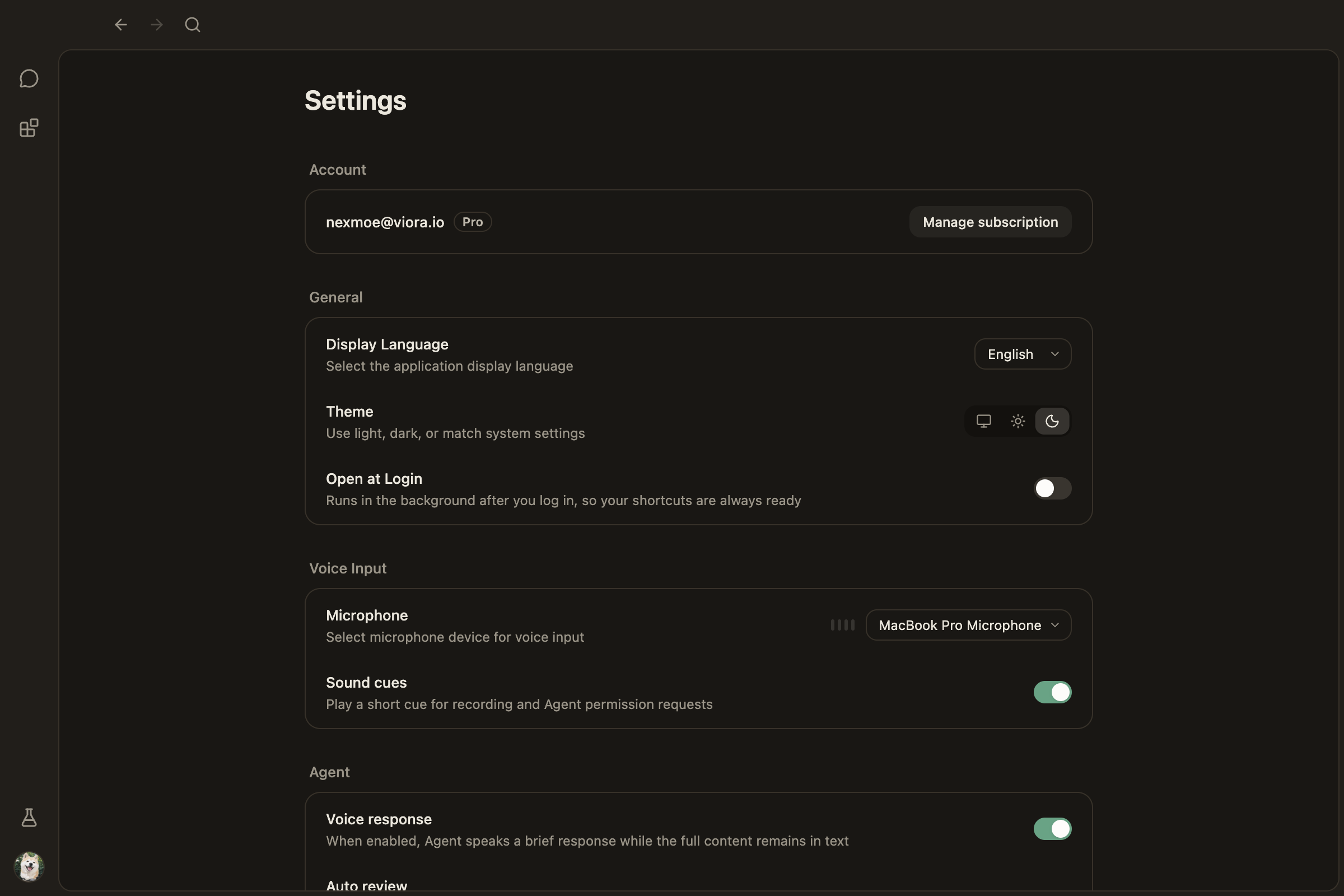Toggle Open at Login switch

click(x=1052, y=488)
